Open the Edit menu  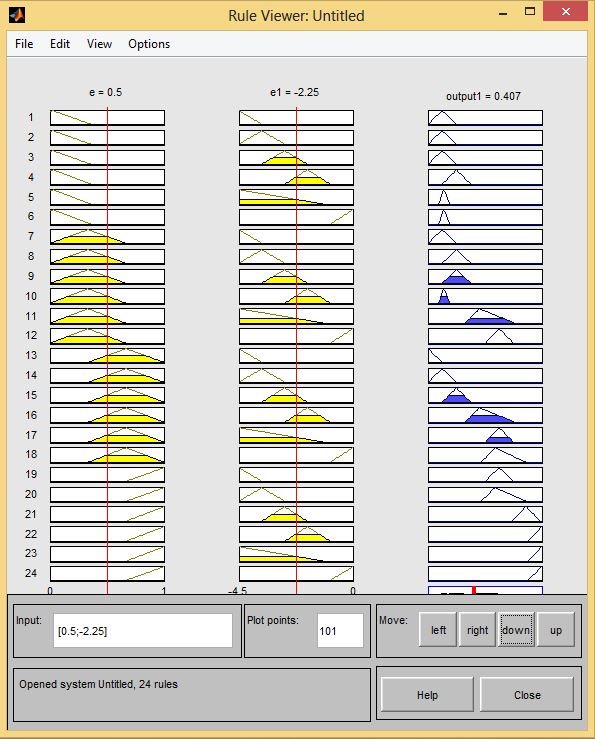click(60, 44)
